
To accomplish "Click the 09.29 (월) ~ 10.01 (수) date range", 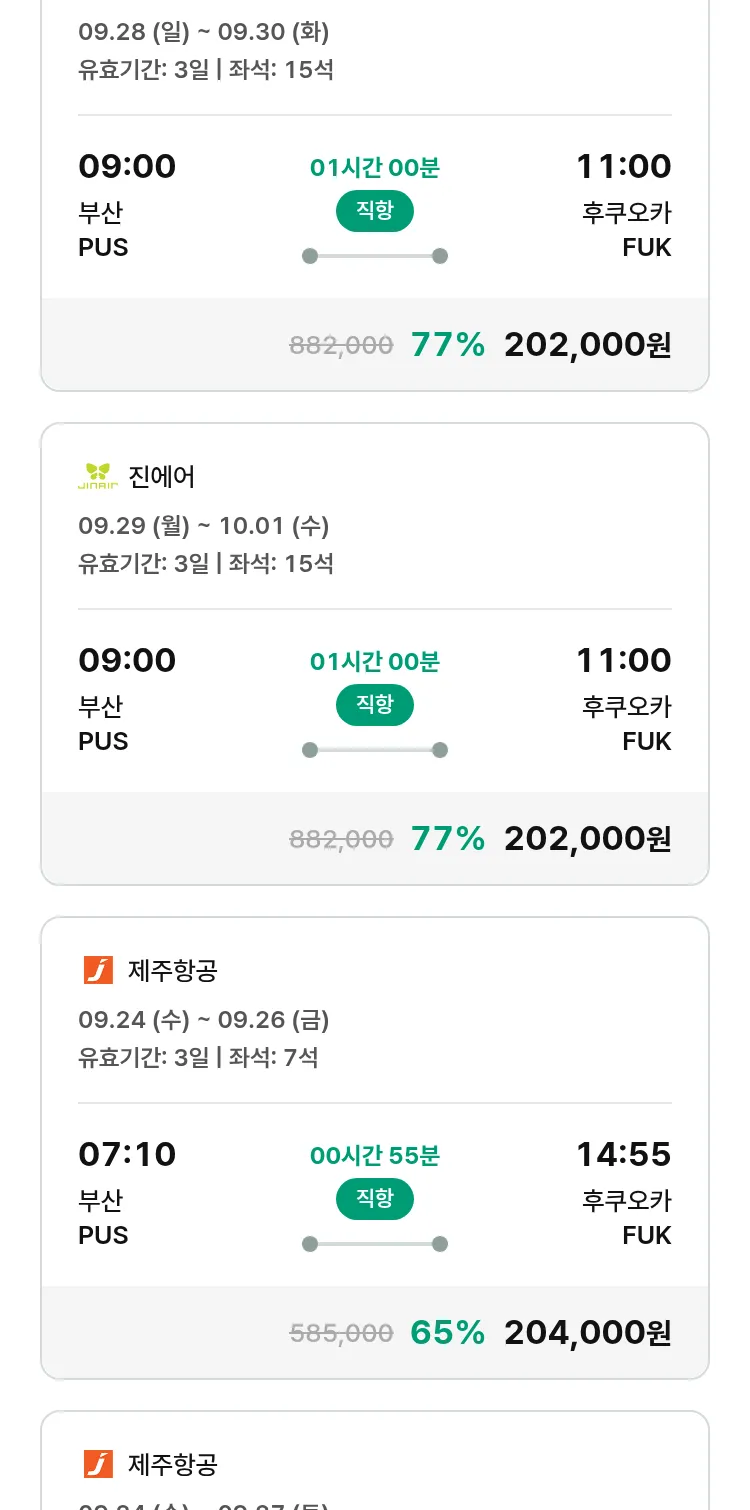I will point(204,526).
